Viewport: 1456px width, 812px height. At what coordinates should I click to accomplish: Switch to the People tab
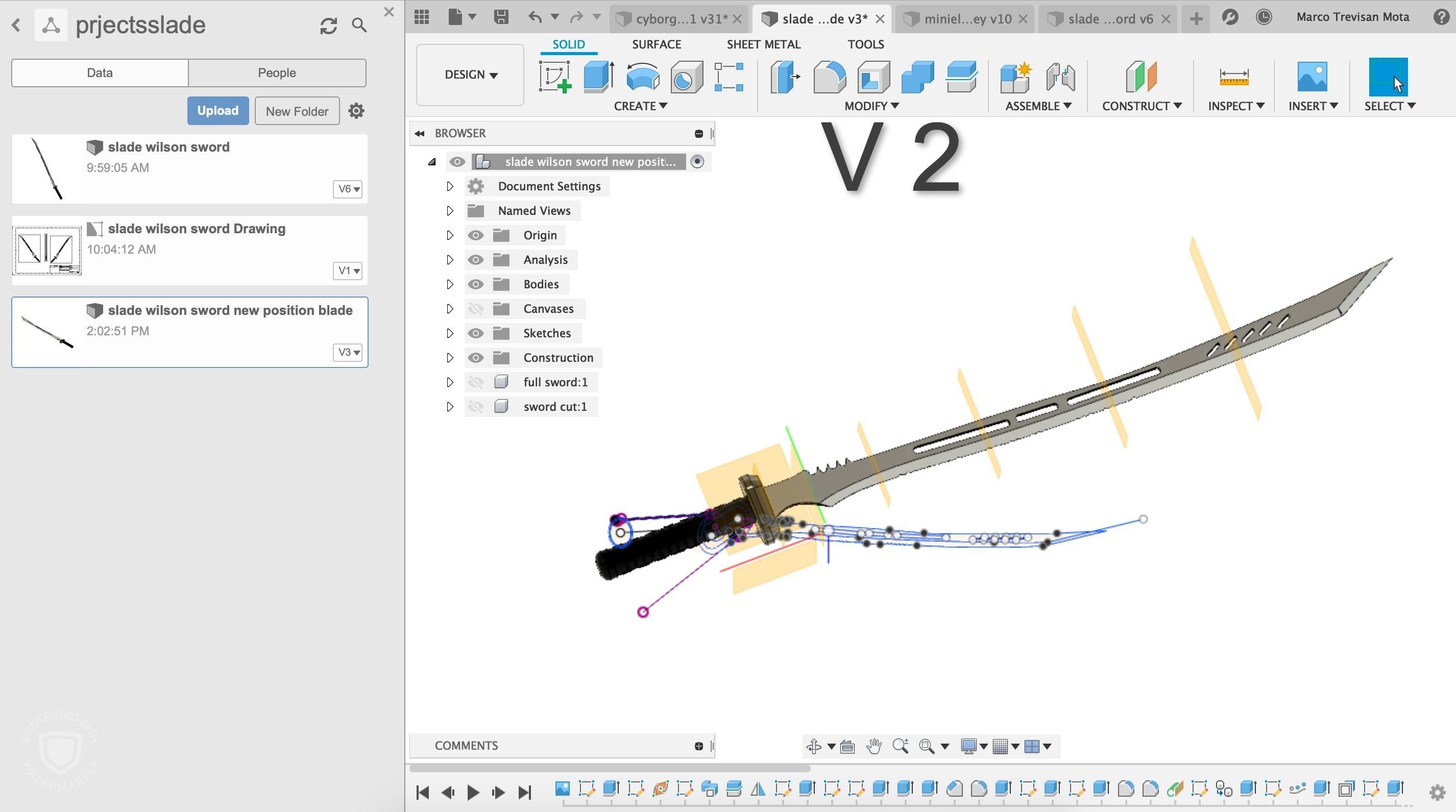pyautogui.click(x=277, y=72)
